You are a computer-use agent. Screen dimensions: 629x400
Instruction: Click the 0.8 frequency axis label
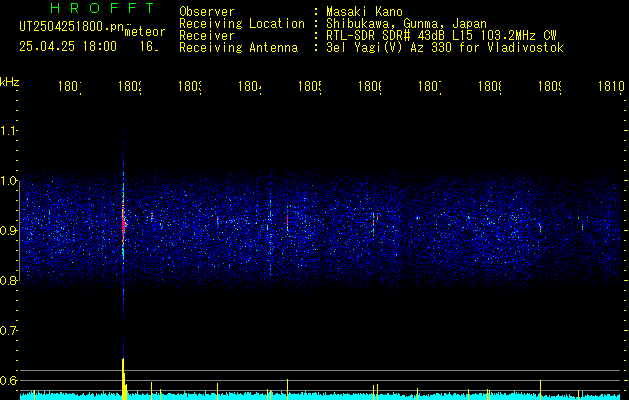coord(8,280)
